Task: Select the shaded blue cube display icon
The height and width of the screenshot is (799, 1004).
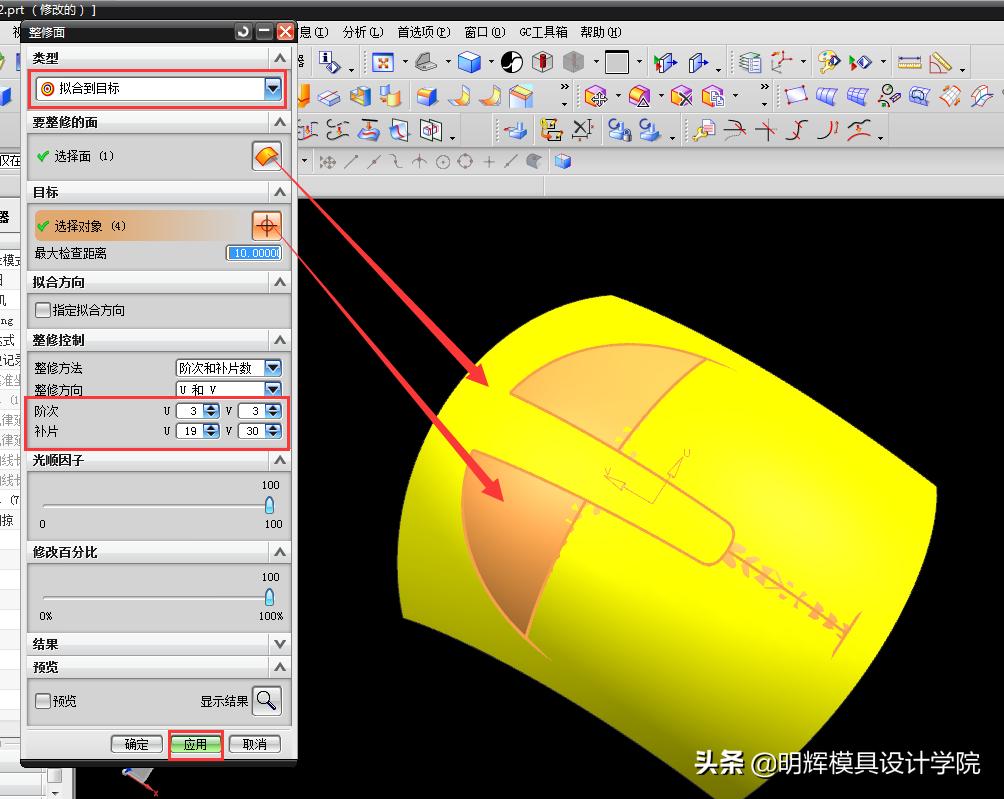Action: click(x=469, y=62)
